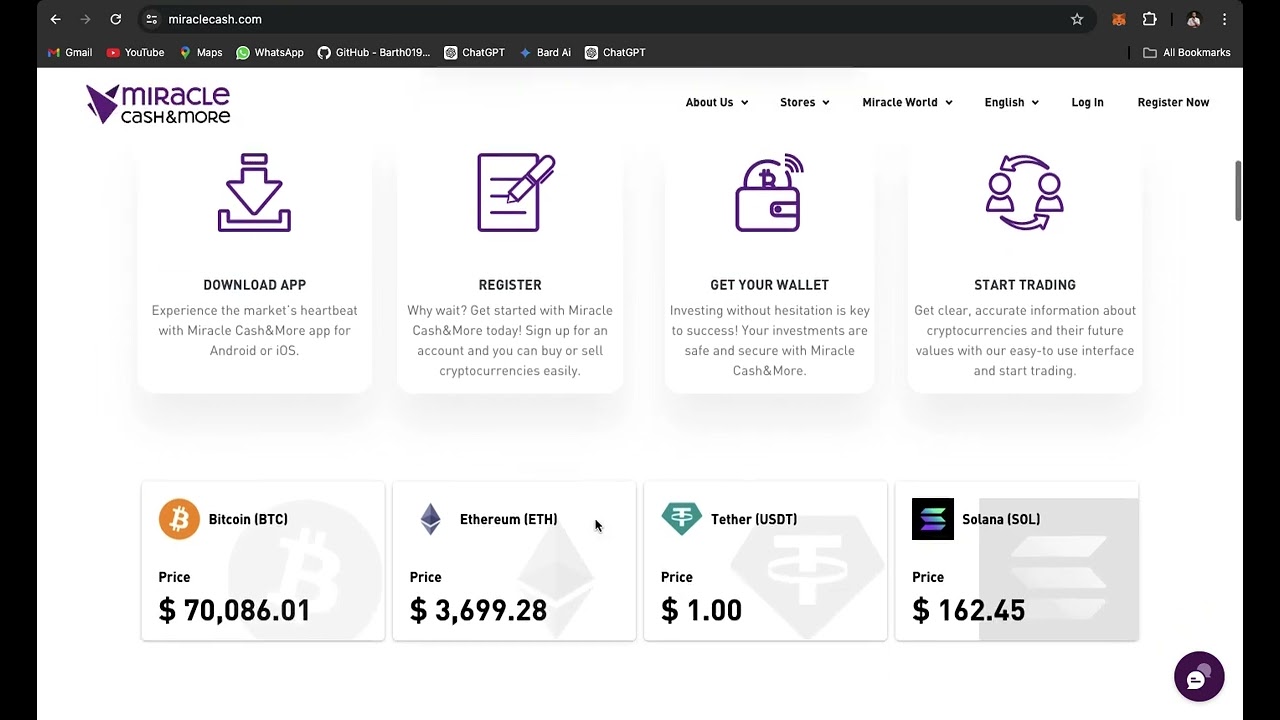The height and width of the screenshot is (720, 1280).
Task: Reload the current page
Action: click(116, 19)
